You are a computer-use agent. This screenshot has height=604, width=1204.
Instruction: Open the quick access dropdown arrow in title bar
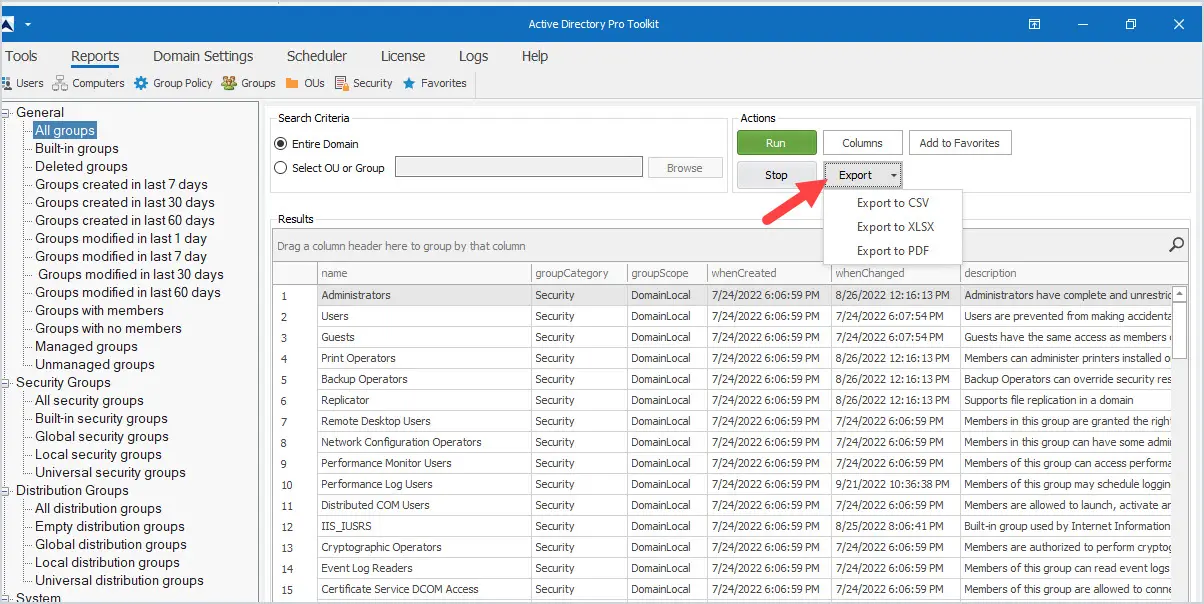pos(28,24)
